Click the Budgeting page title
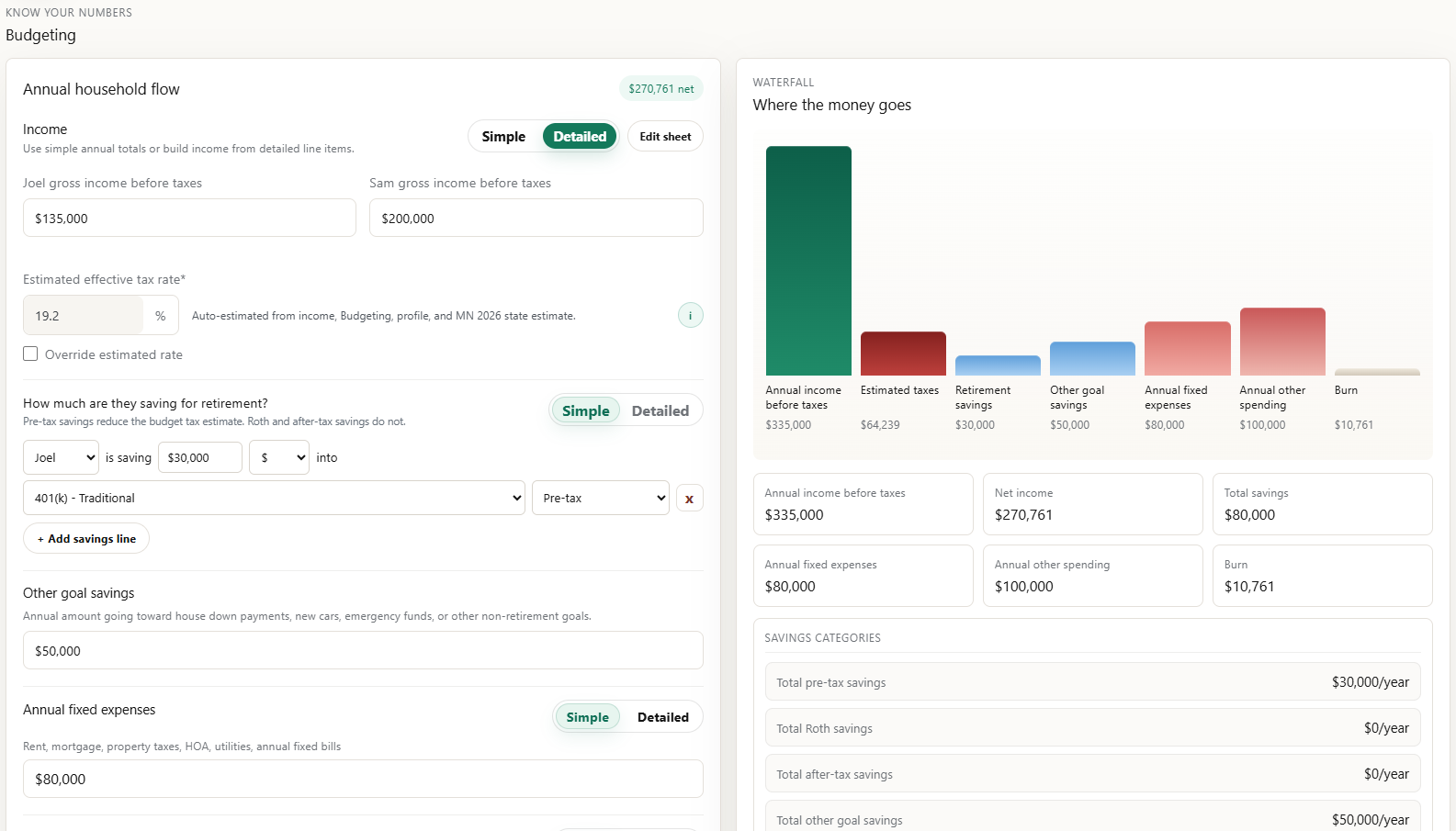This screenshot has width=1456, height=831. click(40, 35)
